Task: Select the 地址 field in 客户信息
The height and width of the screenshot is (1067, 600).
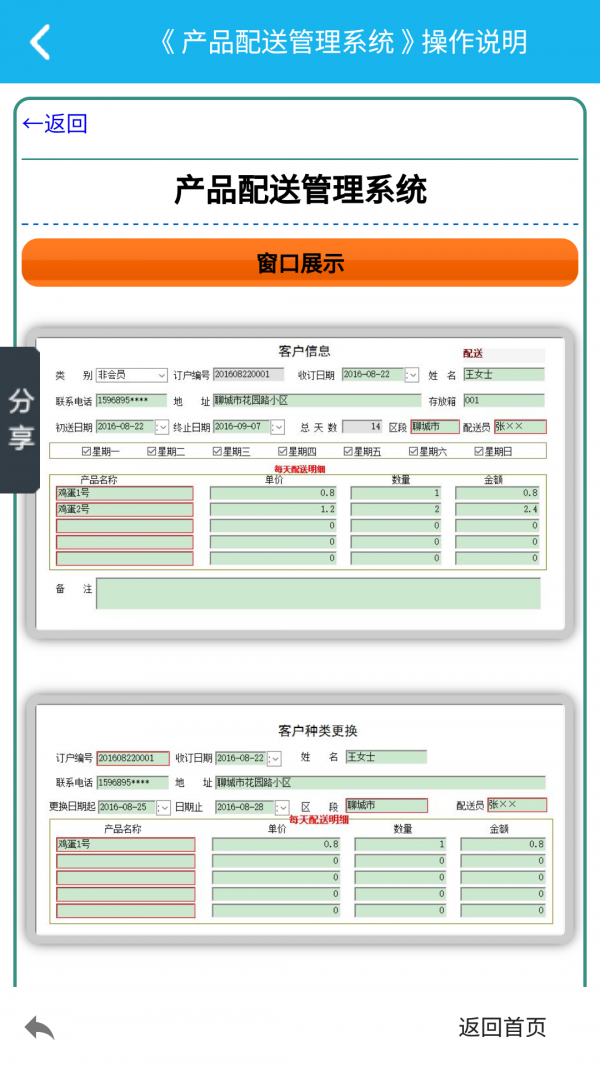Action: [317, 400]
